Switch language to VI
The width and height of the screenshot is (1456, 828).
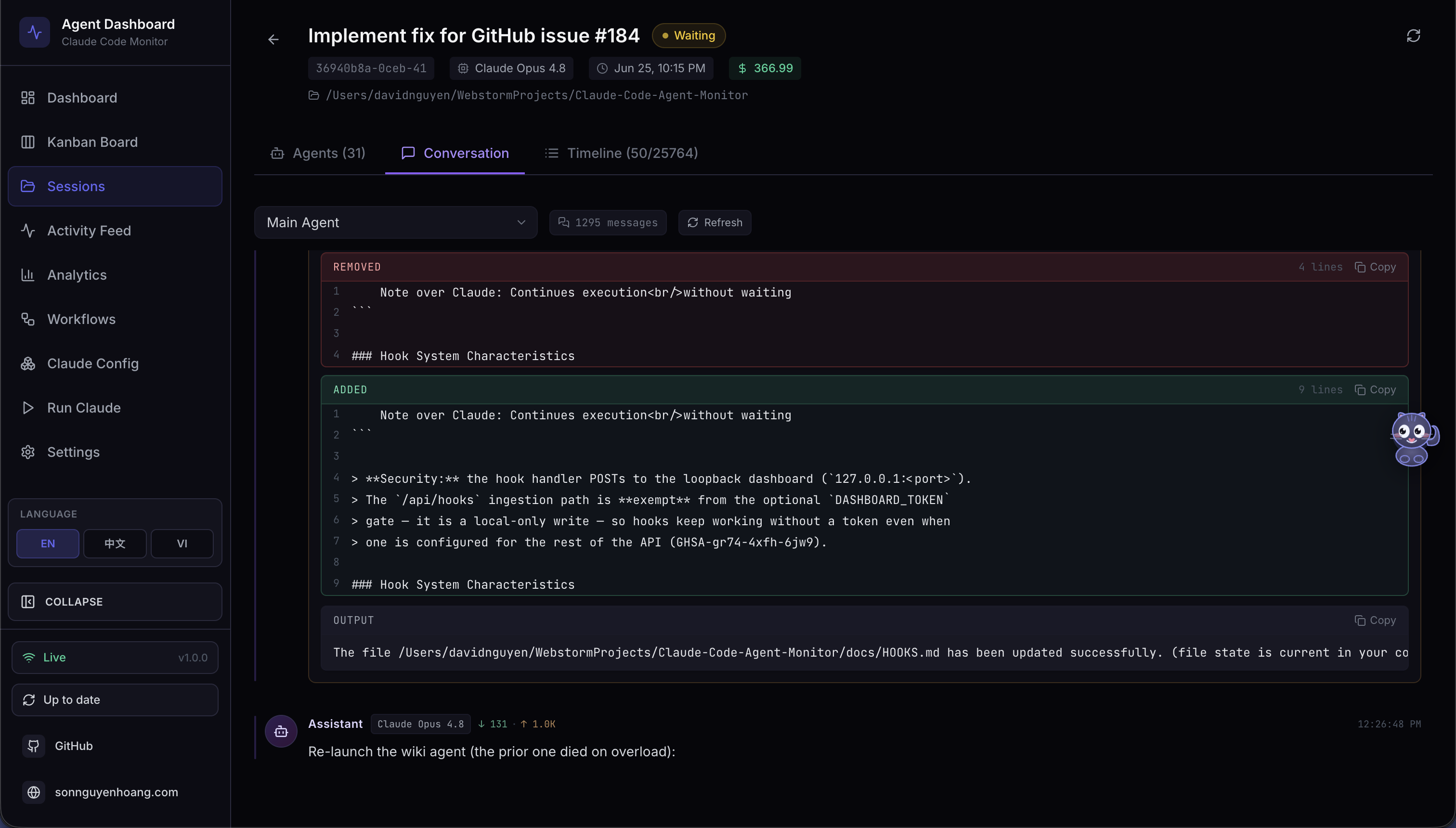(x=182, y=543)
